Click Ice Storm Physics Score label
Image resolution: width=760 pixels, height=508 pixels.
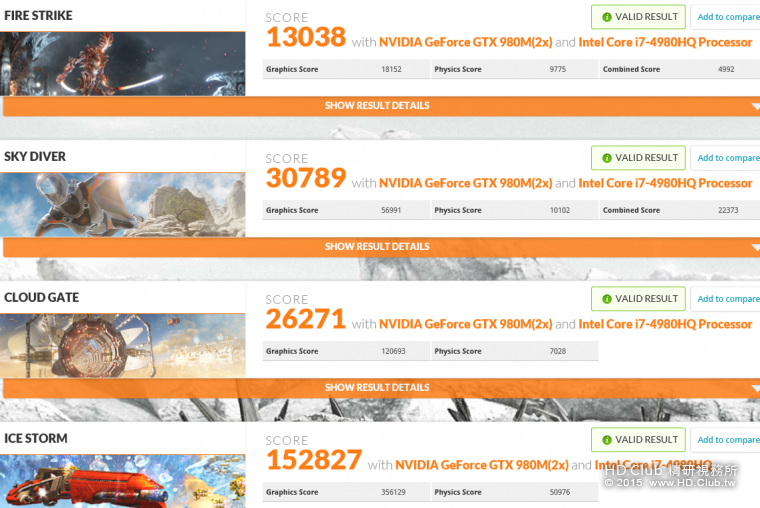point(458,492)
